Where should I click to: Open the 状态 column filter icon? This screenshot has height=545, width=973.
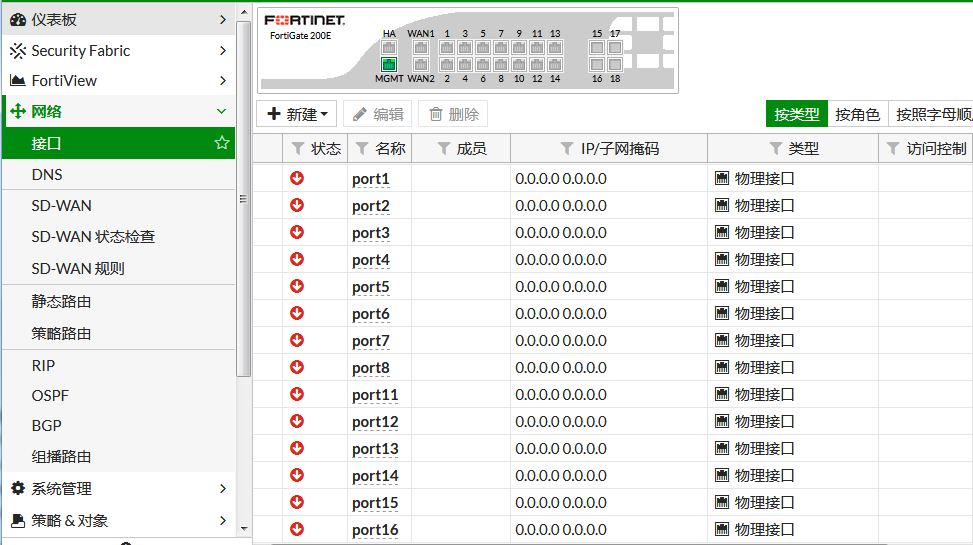pyautogui.click(x=298, y=148)
